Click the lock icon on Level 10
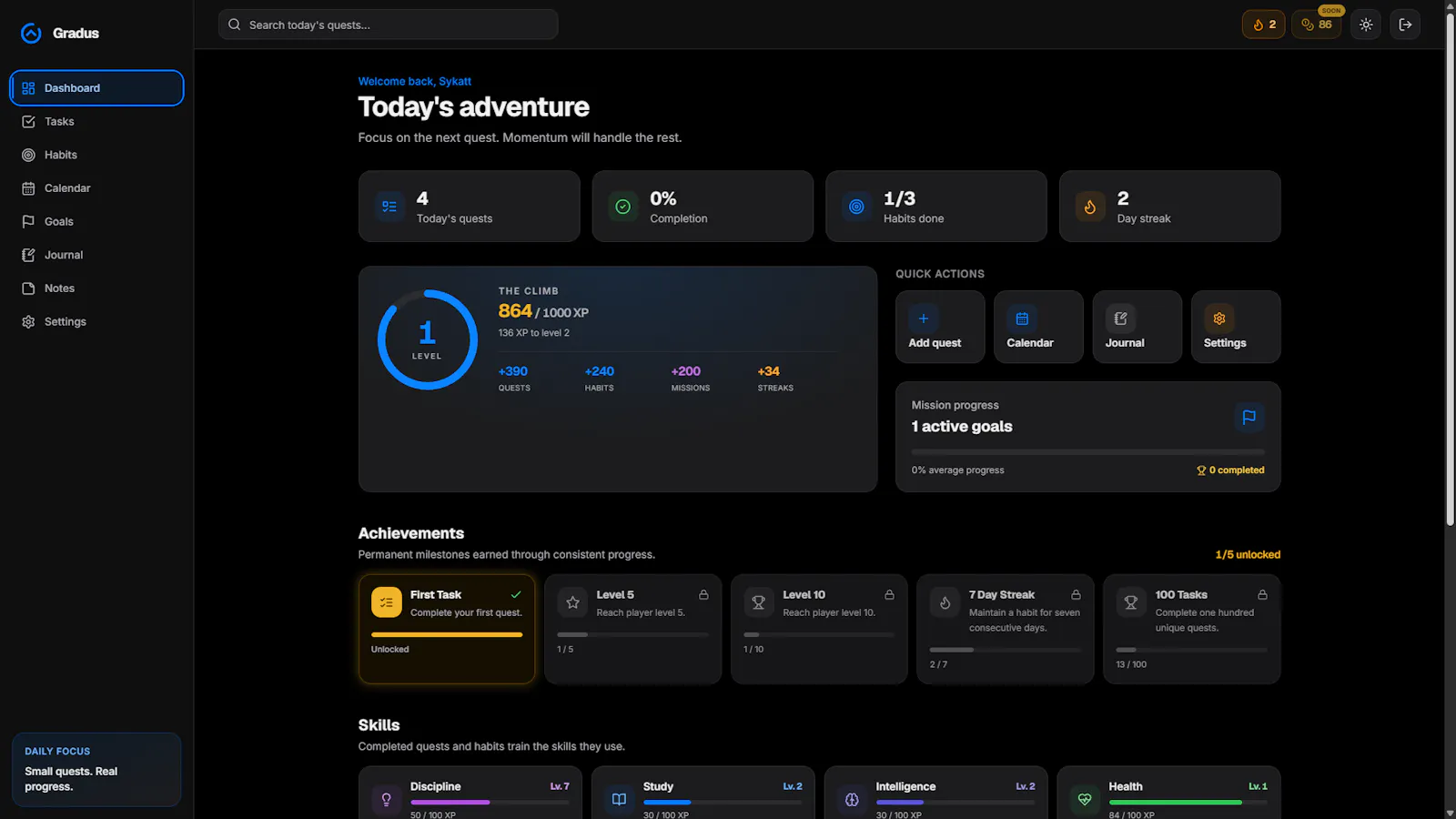 [889, 595]
